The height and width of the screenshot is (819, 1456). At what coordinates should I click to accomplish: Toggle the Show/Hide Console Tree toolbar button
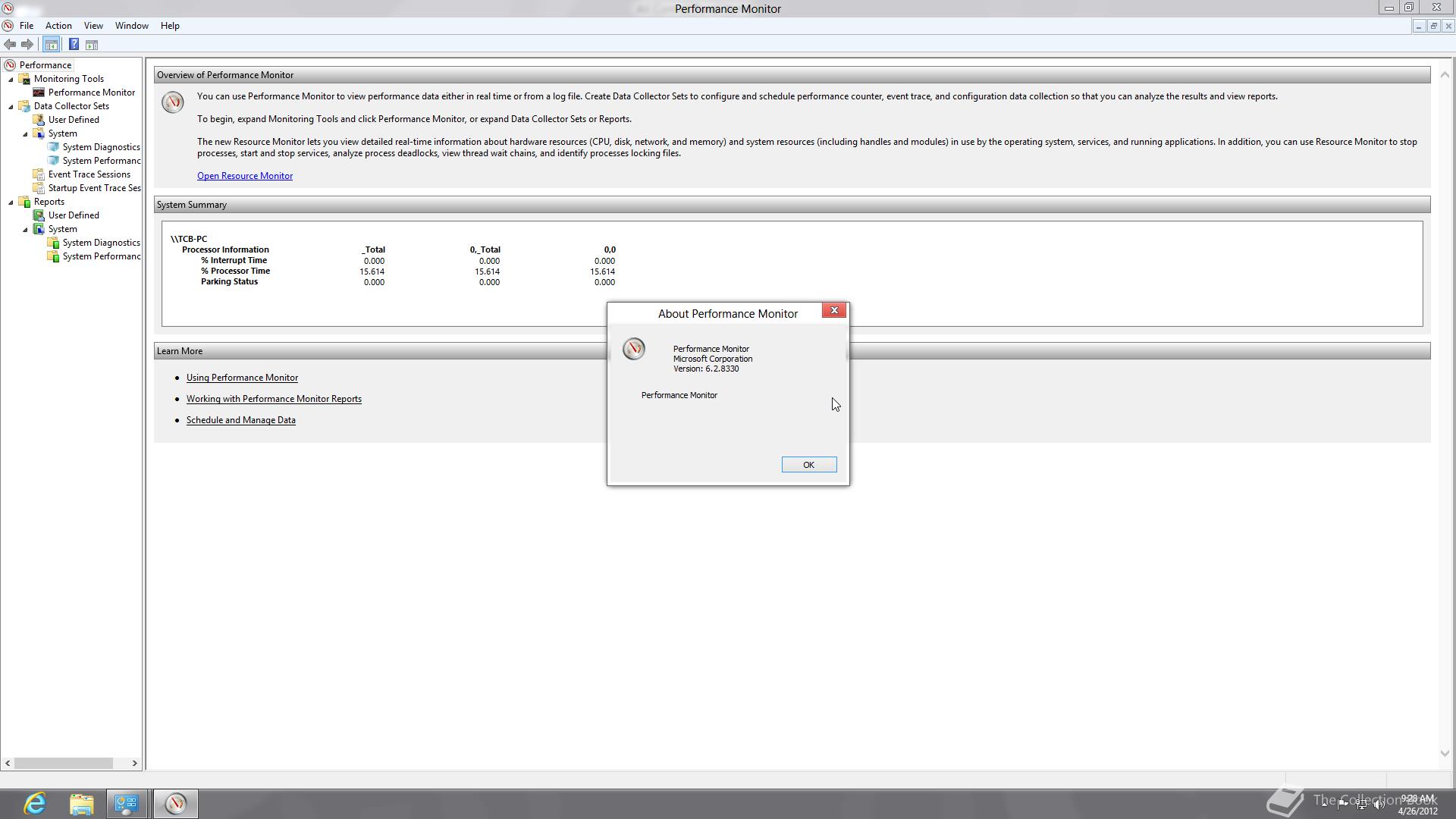pos(52,45)
